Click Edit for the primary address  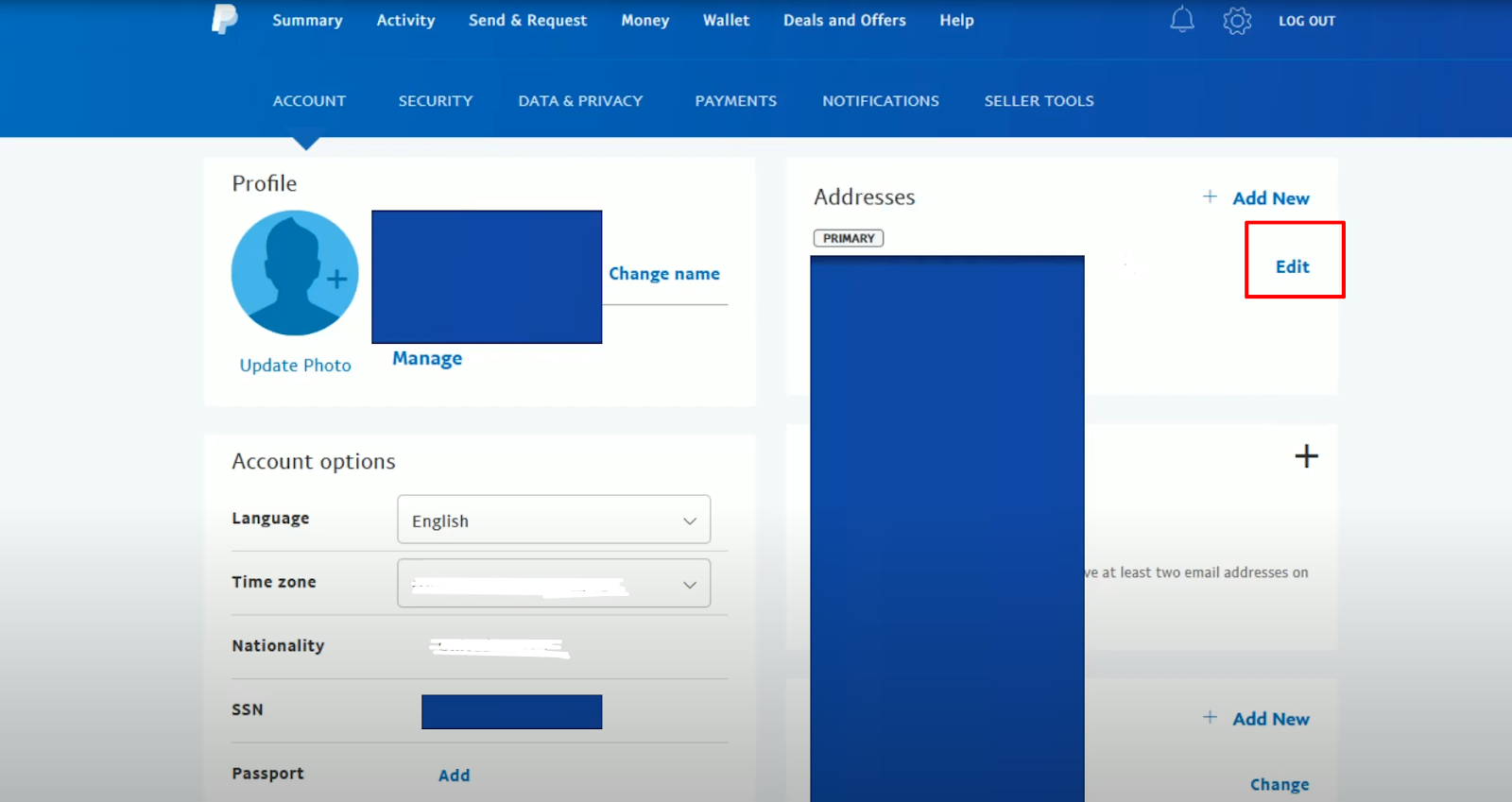coord(1292,266)
